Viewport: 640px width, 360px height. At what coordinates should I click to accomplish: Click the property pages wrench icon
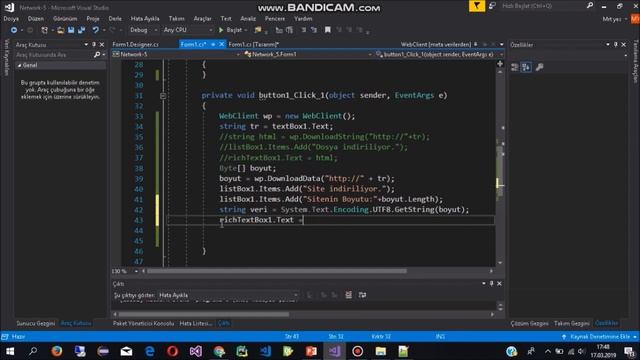(x=539, y=67)
